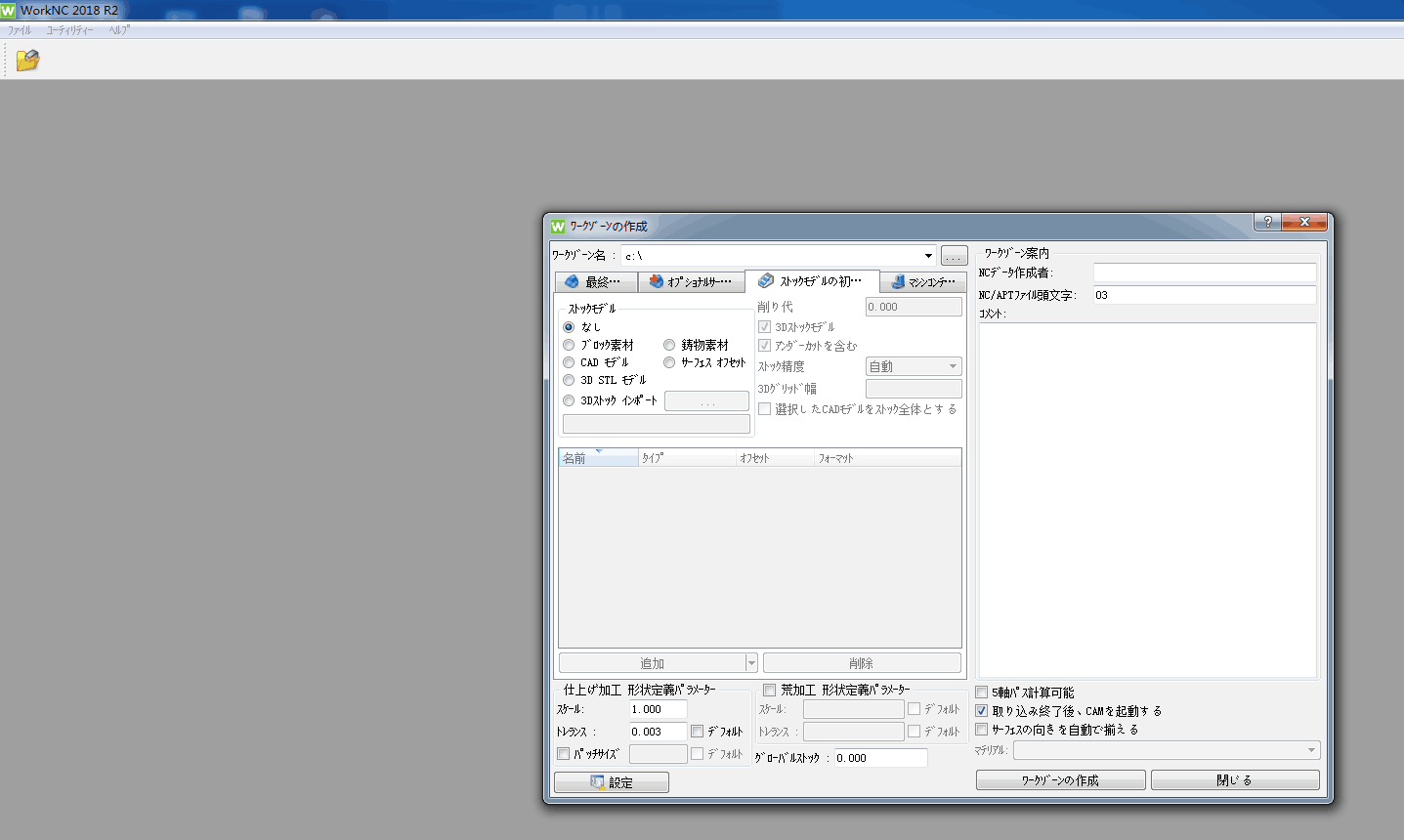Click the WorkNC logo in title bar
The width and height of the screenshot is (1404, 840).
(8, 10)
